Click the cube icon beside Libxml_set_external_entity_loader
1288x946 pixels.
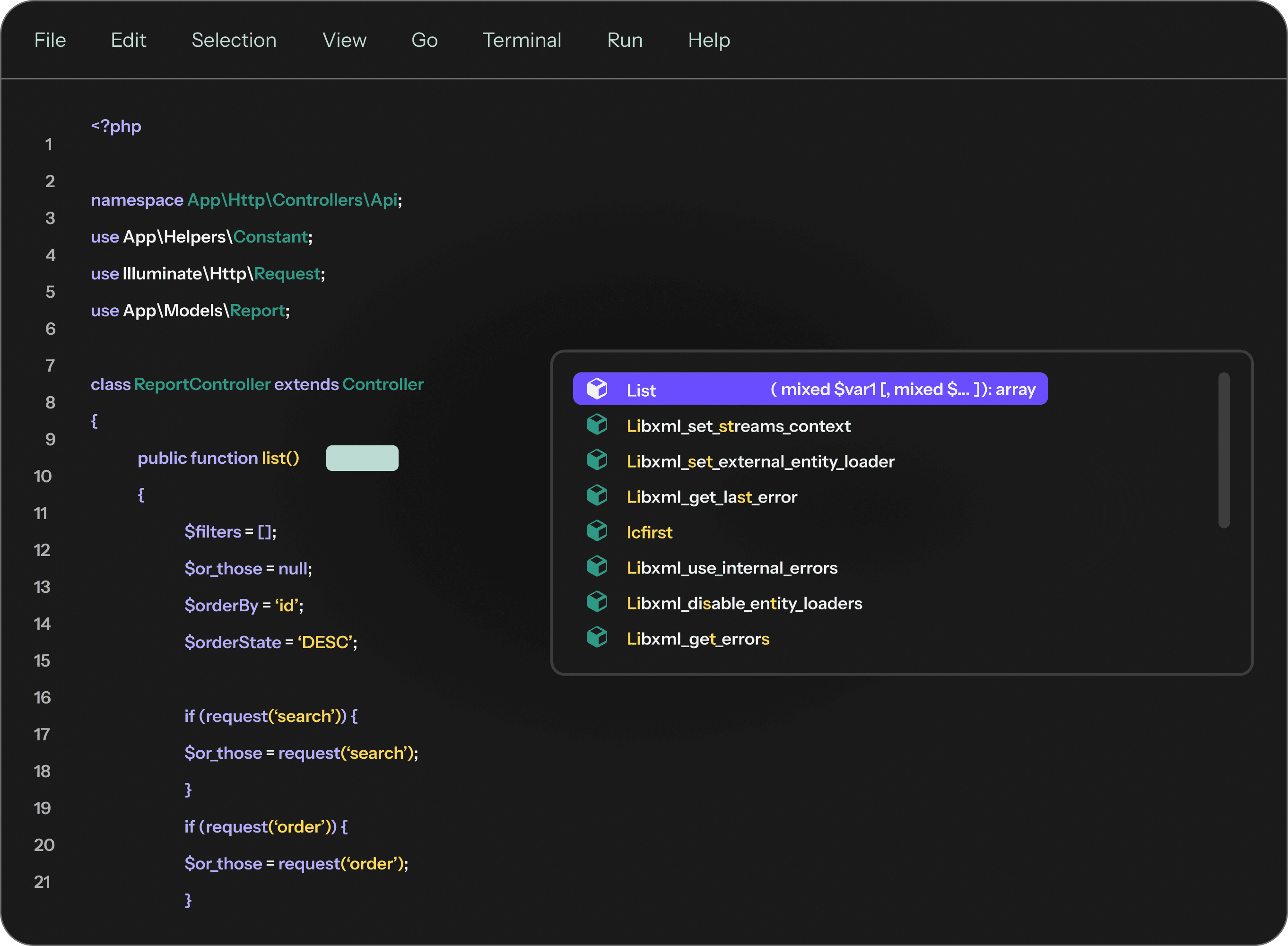pyautogui.click(x=597, y=460)
